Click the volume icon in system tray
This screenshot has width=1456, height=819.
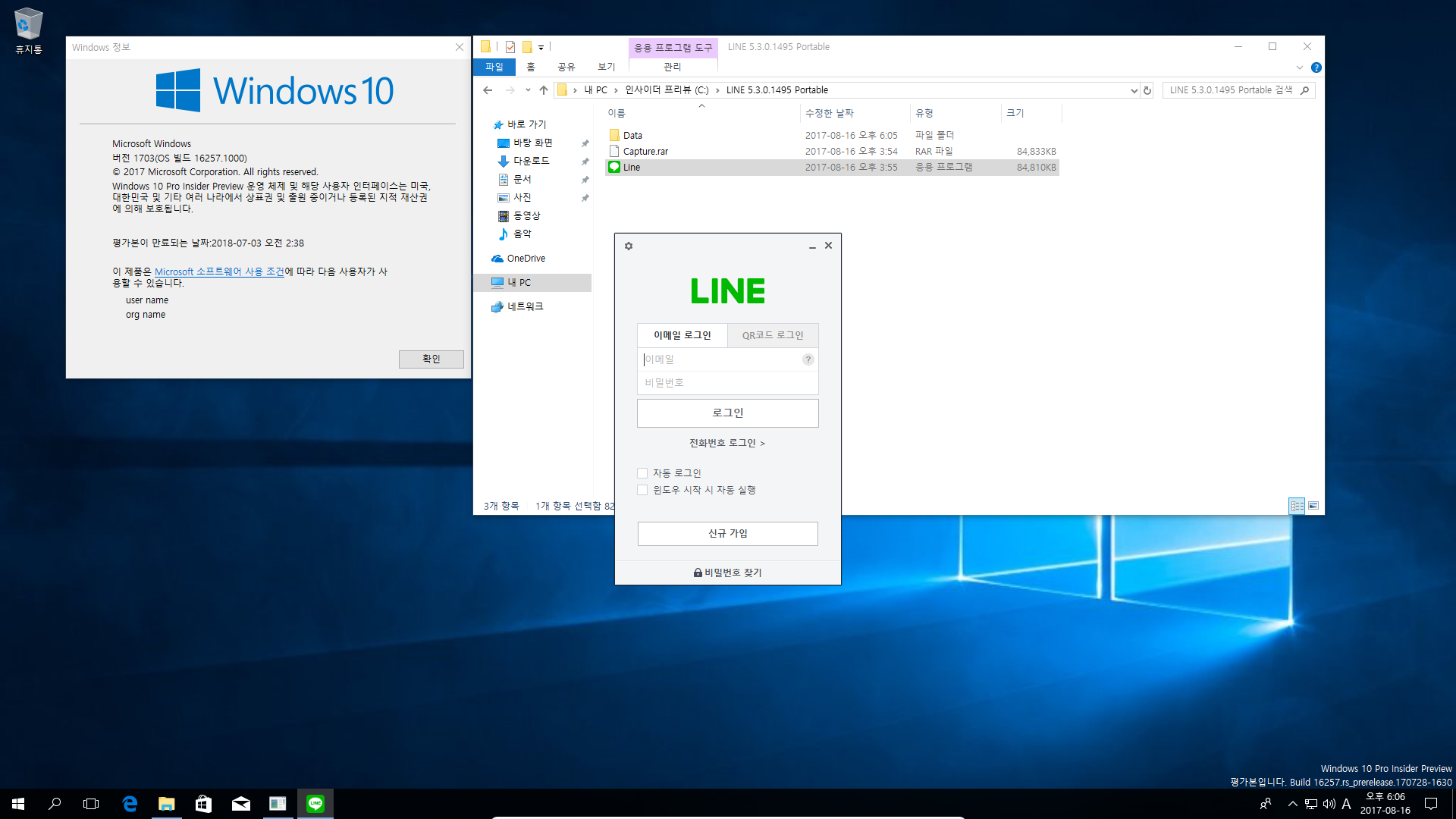1329,804
